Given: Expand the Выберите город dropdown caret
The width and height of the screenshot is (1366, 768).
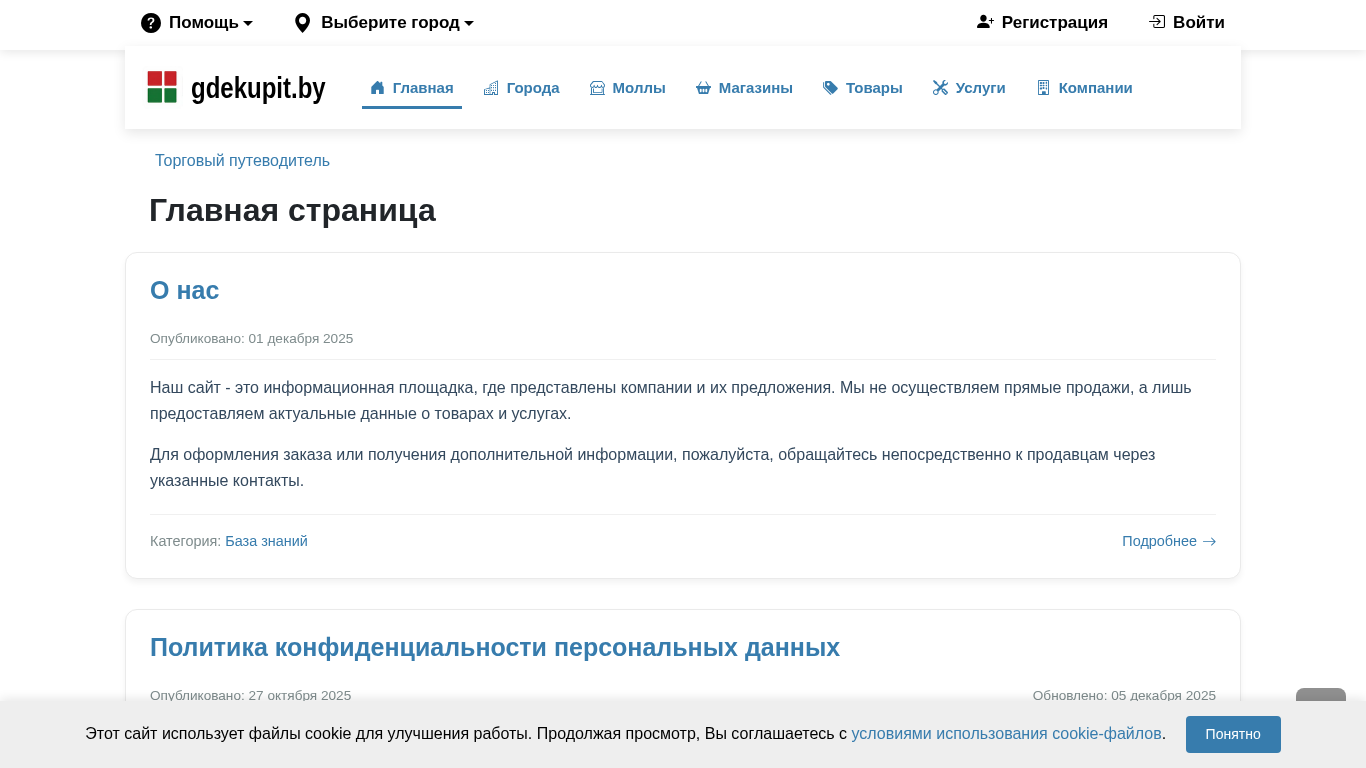Looking at the screenshot, I should (469, 23).
